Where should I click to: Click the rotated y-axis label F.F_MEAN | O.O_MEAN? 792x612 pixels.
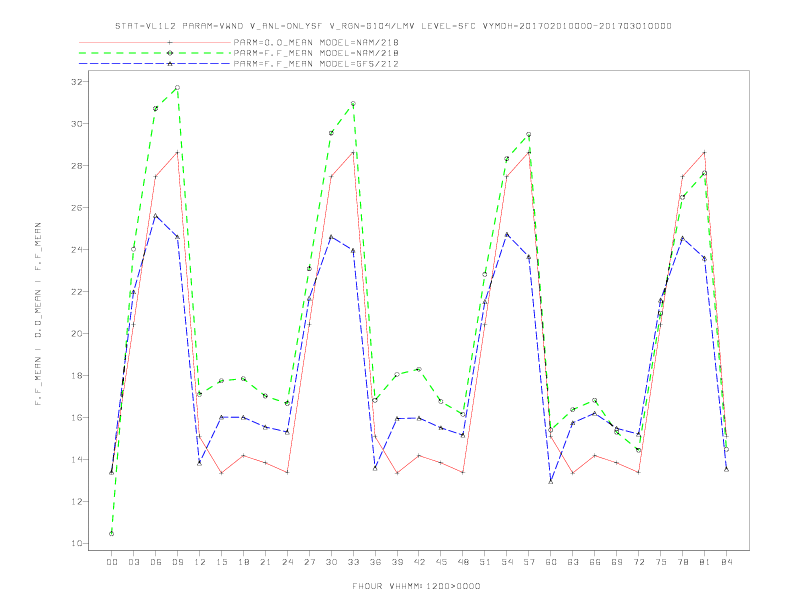coord(38,314)
